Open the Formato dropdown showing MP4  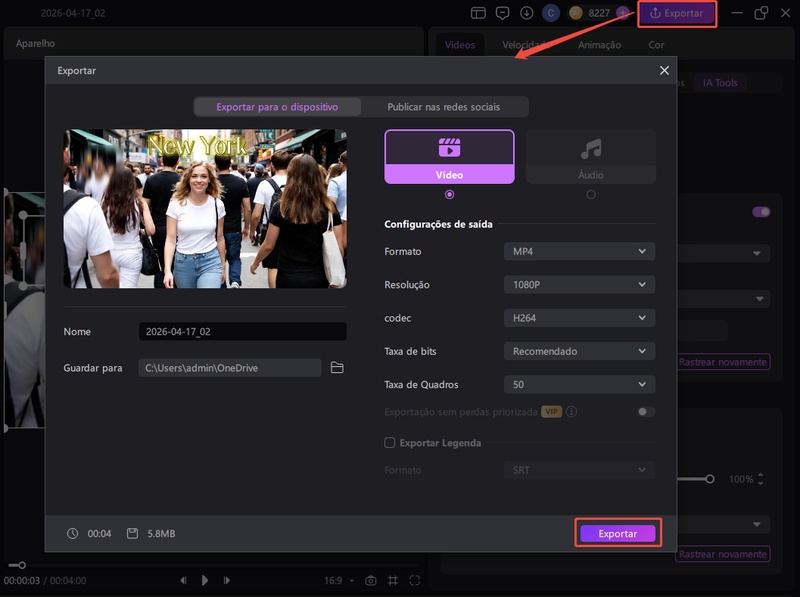(x=578, y=251)
